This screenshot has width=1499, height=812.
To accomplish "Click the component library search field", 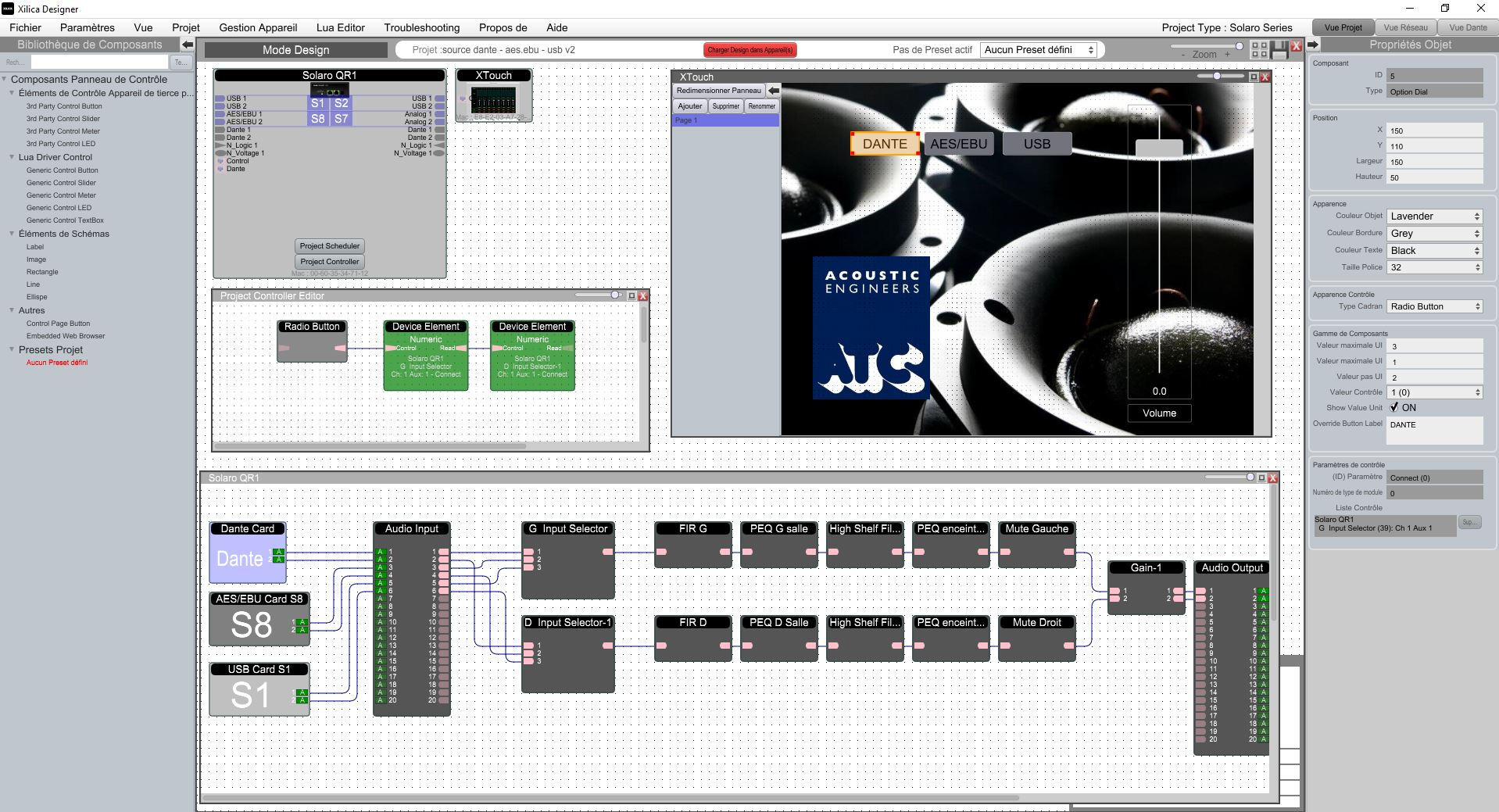I will coord(99,62).
